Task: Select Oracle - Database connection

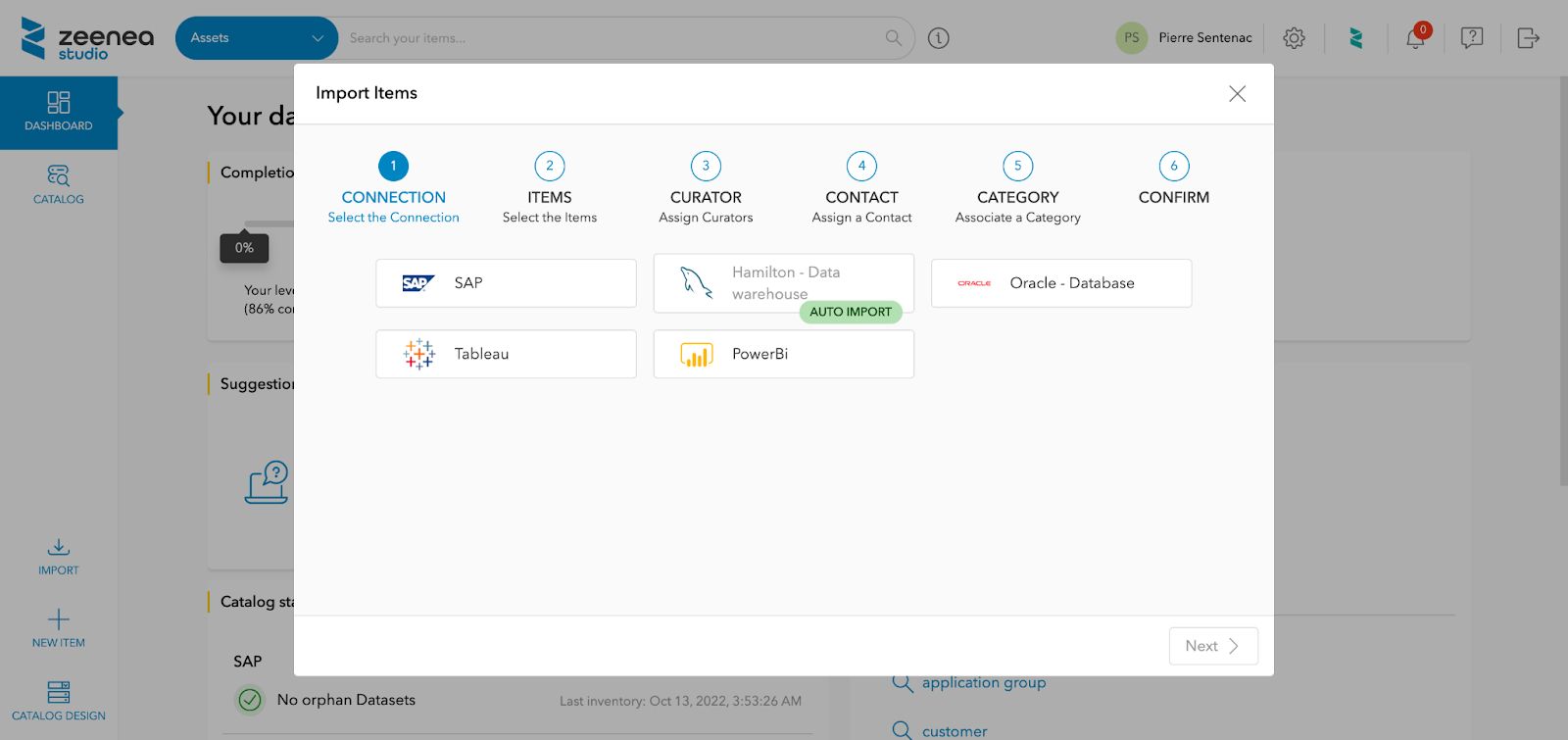Action: coord(1060,283)
